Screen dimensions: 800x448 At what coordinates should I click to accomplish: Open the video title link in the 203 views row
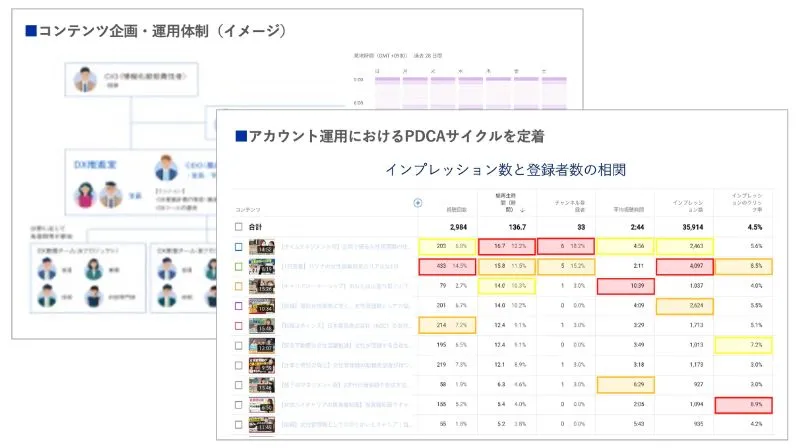point(346,246)
